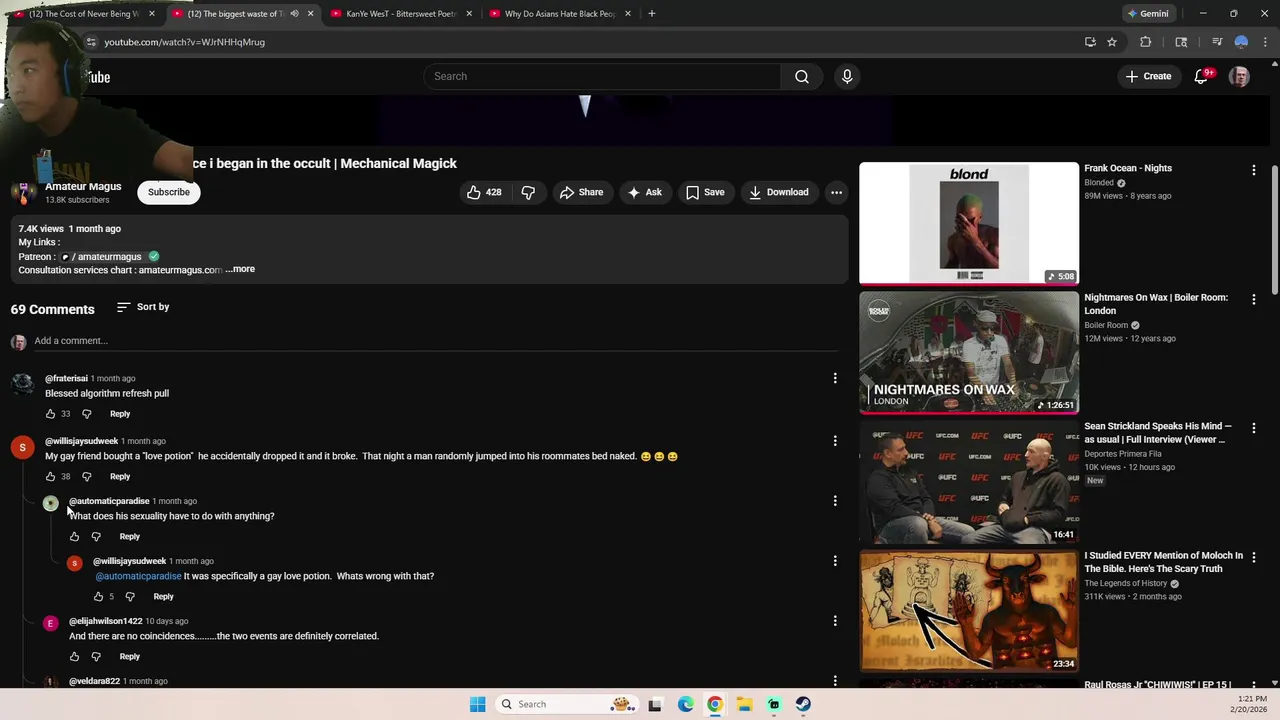Expand description with ...more

coord(240,269)
